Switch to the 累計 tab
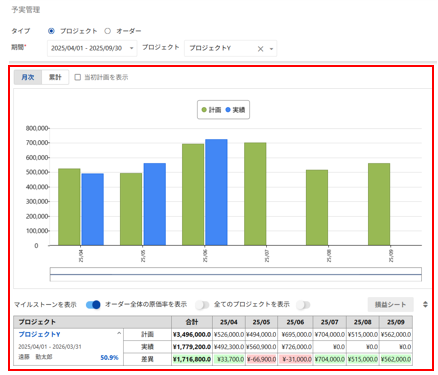438x375 pixels. (x=55, y=77)
